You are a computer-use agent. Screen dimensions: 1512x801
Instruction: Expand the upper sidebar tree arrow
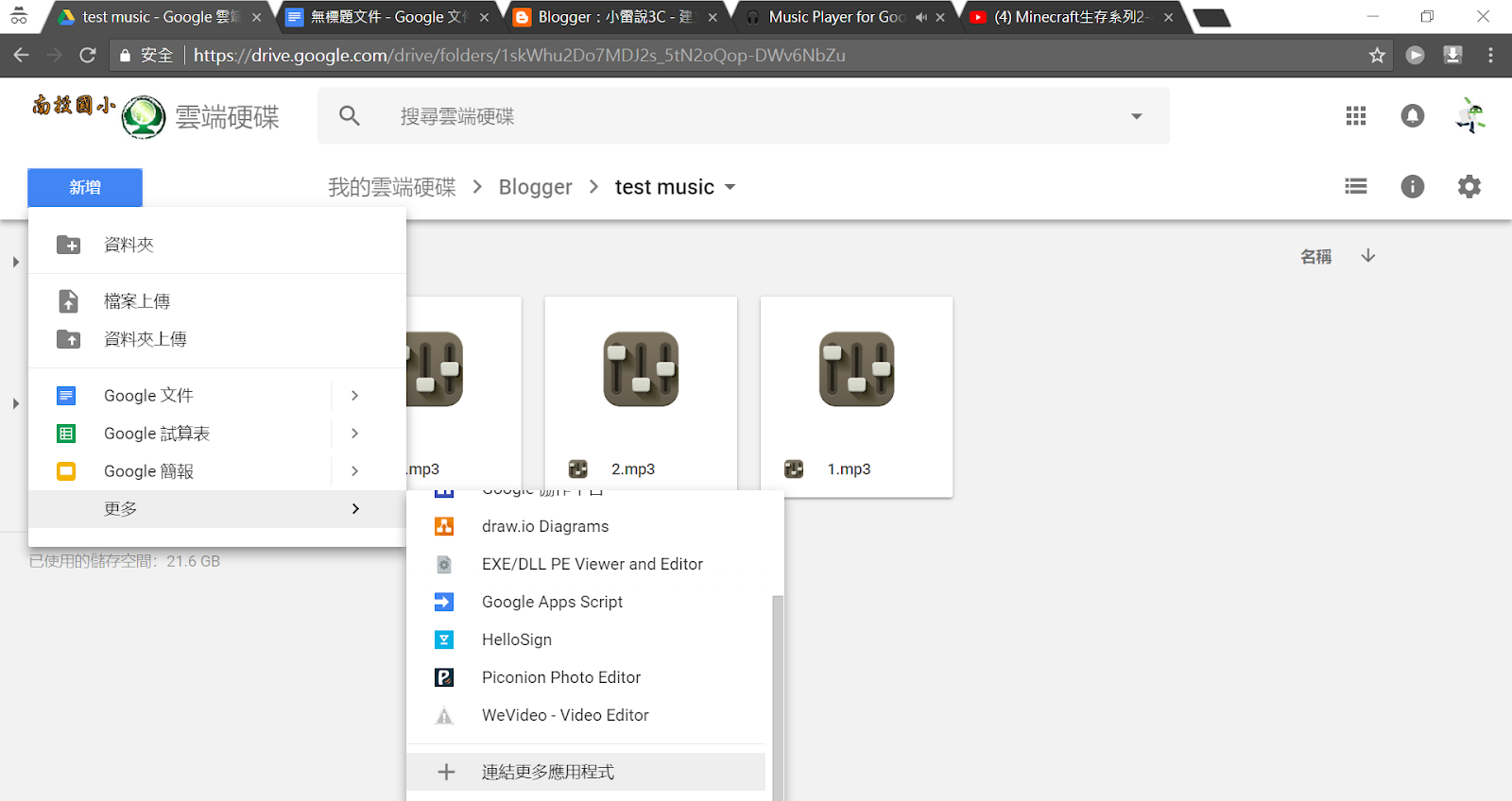pyautogui.click(x=15, y=262)
